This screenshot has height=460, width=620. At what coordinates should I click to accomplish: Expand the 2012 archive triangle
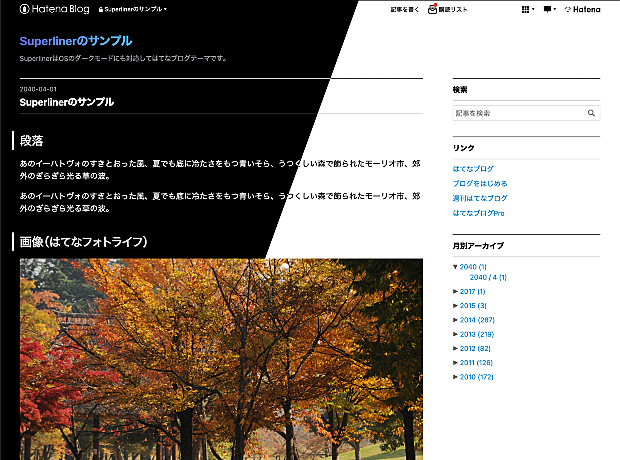point(455,348)
